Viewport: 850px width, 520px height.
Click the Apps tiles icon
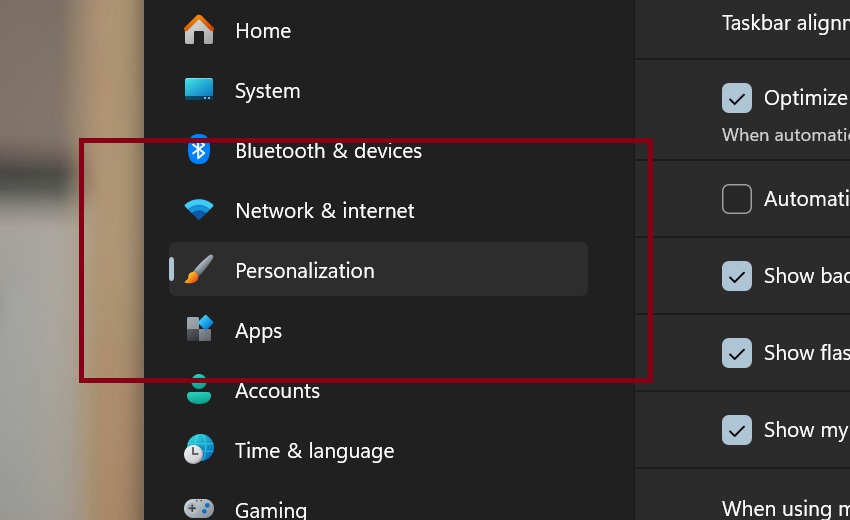click(x=199, y=329)
